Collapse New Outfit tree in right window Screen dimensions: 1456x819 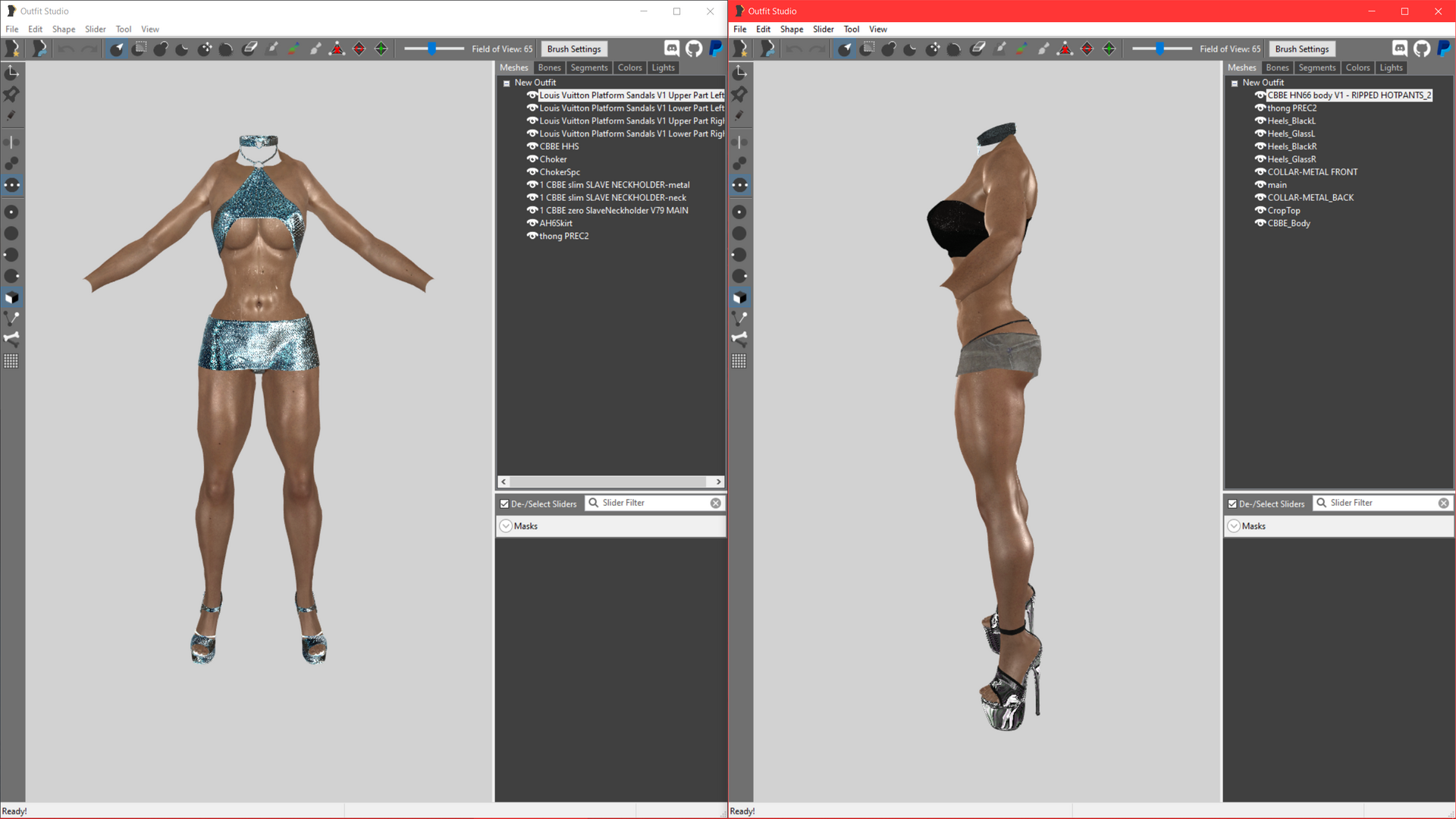pos(1235,83)
